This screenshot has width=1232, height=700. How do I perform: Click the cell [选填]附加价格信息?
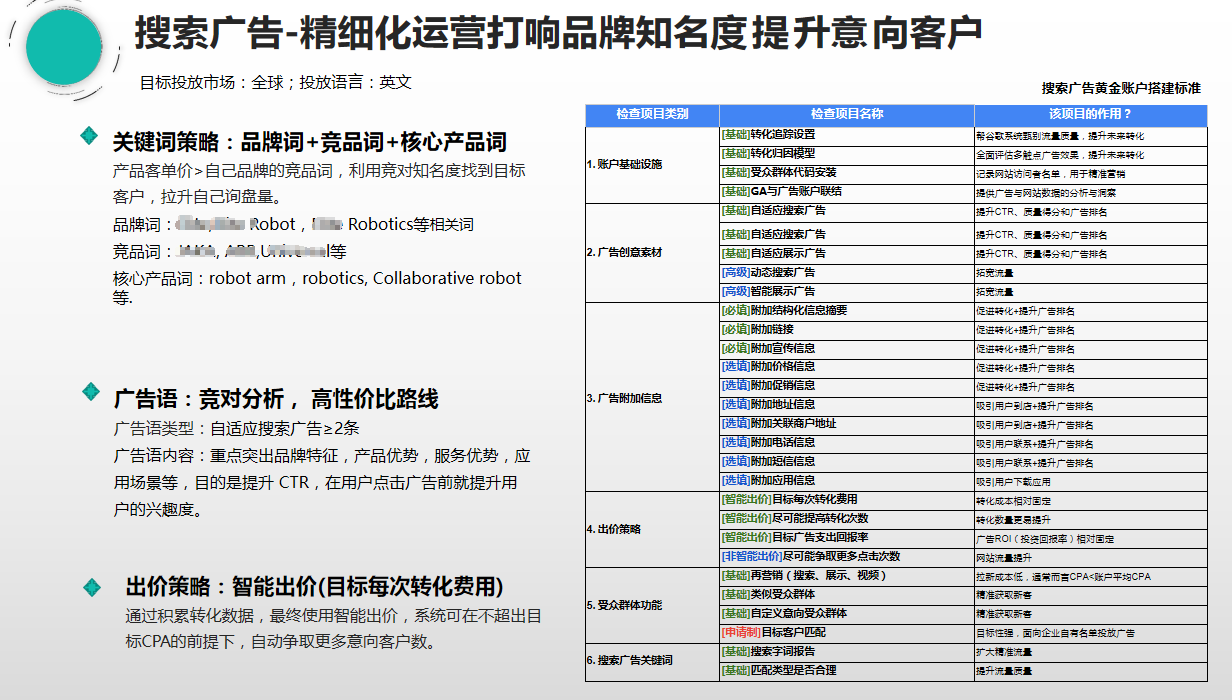(847, 367)
